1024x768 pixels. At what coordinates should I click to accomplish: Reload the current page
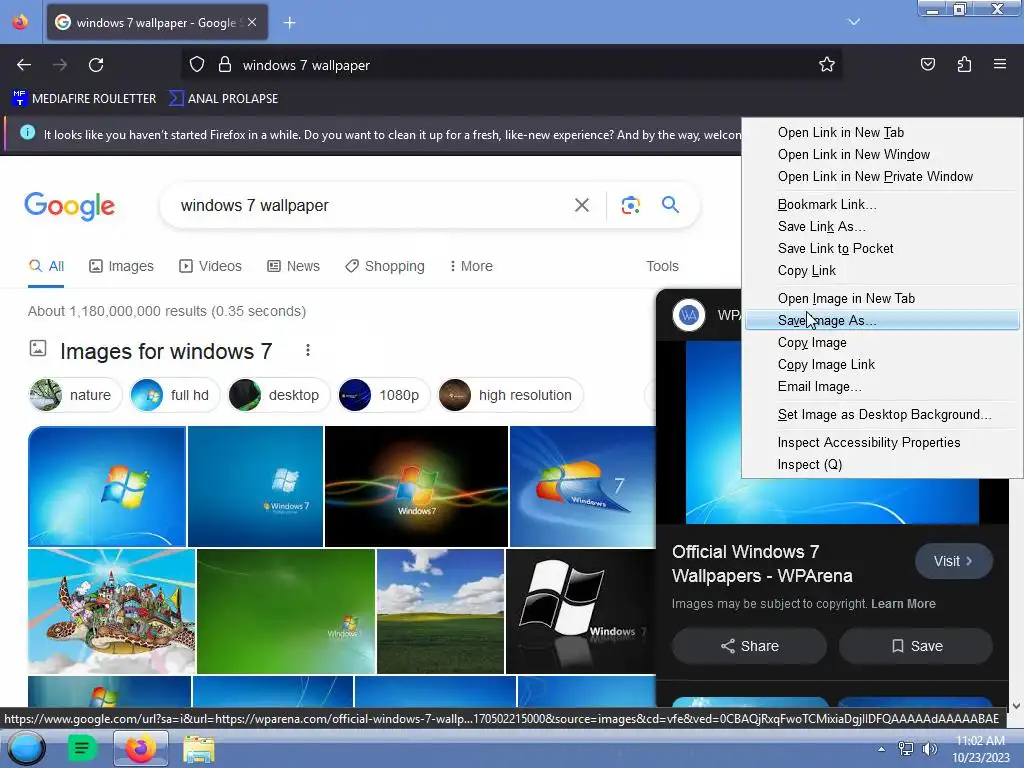point(96,65)
